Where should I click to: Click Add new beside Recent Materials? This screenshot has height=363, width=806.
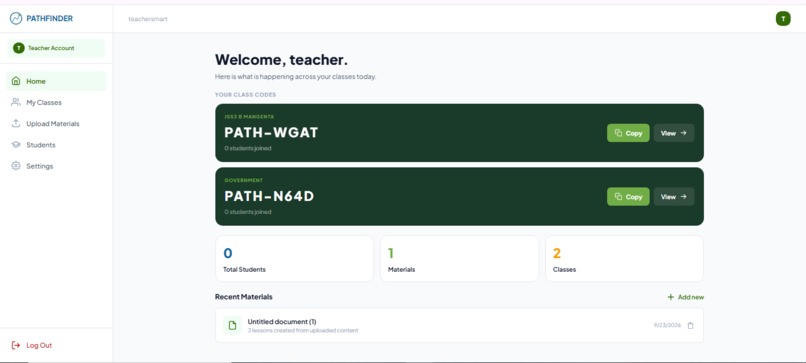[x=686, y=297]
